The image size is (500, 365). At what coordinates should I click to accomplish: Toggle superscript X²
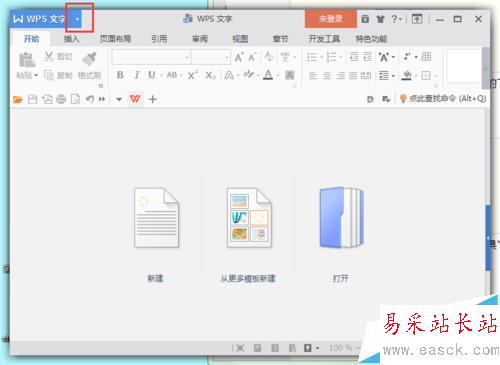pyautogui.click(x=193, y=75)
